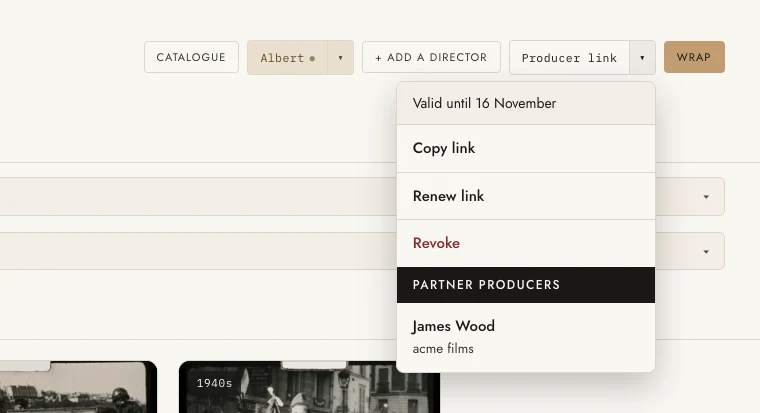The image size is (760, 413).
Task: Select the Albert director button
Action: (287, 58)
